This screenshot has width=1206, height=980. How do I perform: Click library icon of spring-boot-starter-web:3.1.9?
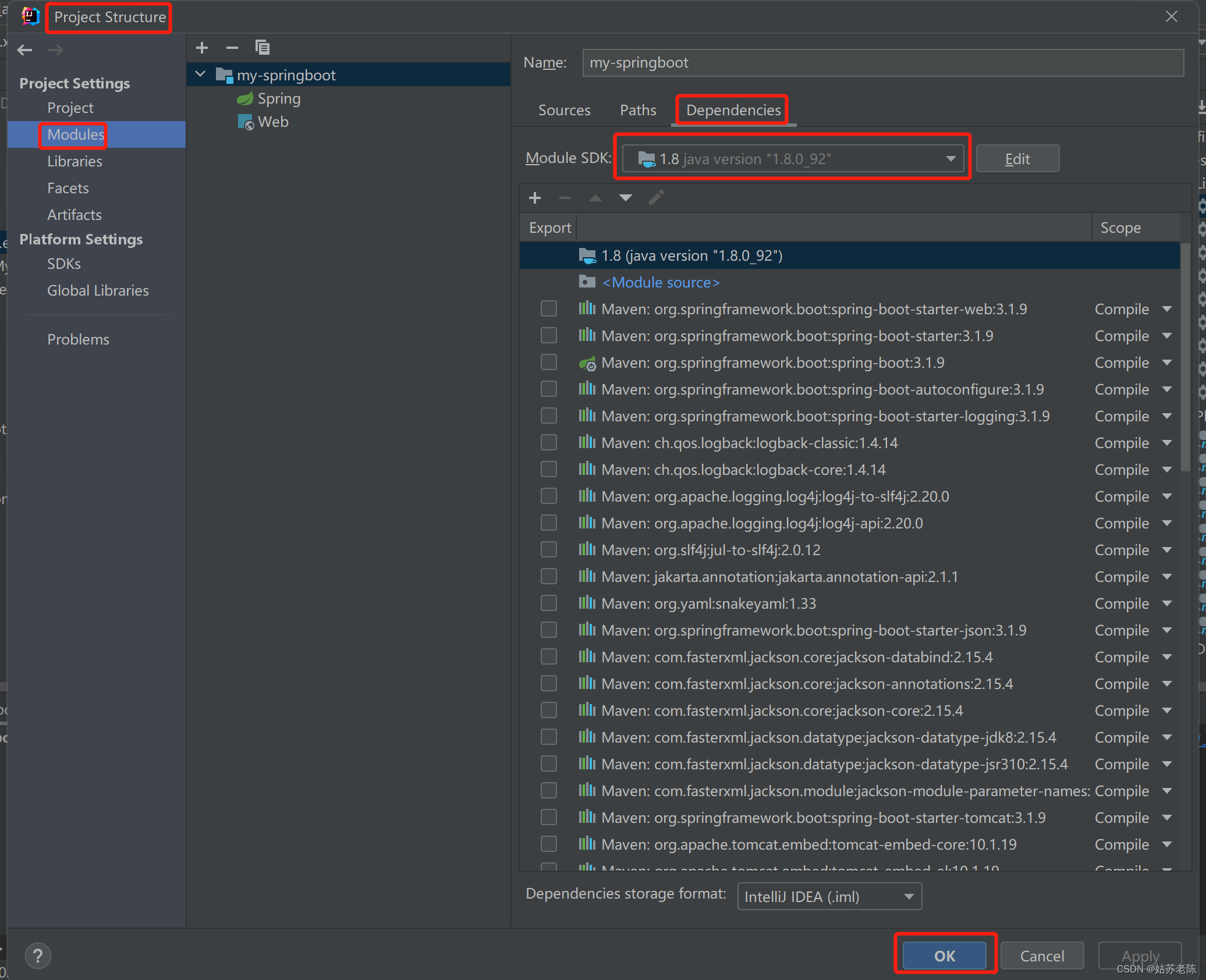click(587, 308)
